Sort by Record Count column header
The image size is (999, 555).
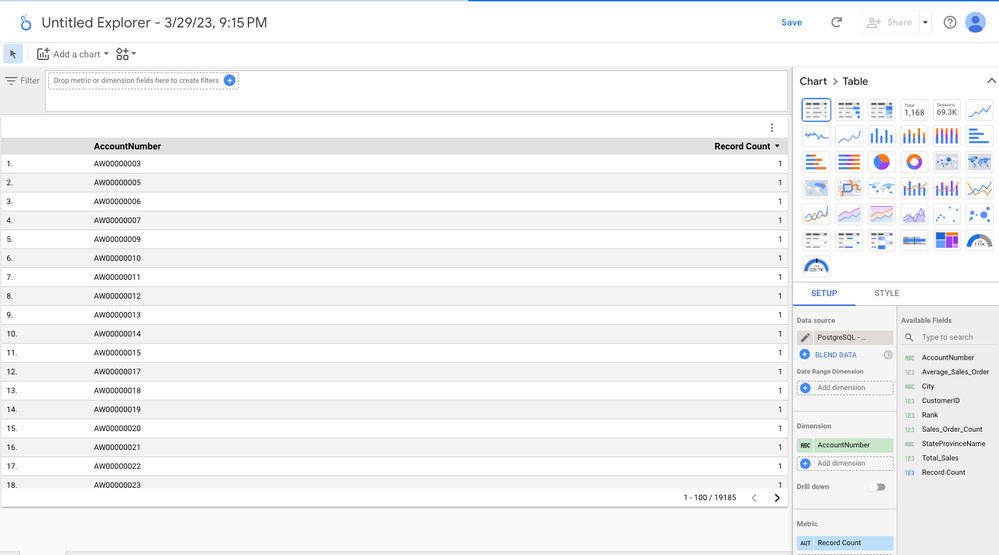pos(742,146)
